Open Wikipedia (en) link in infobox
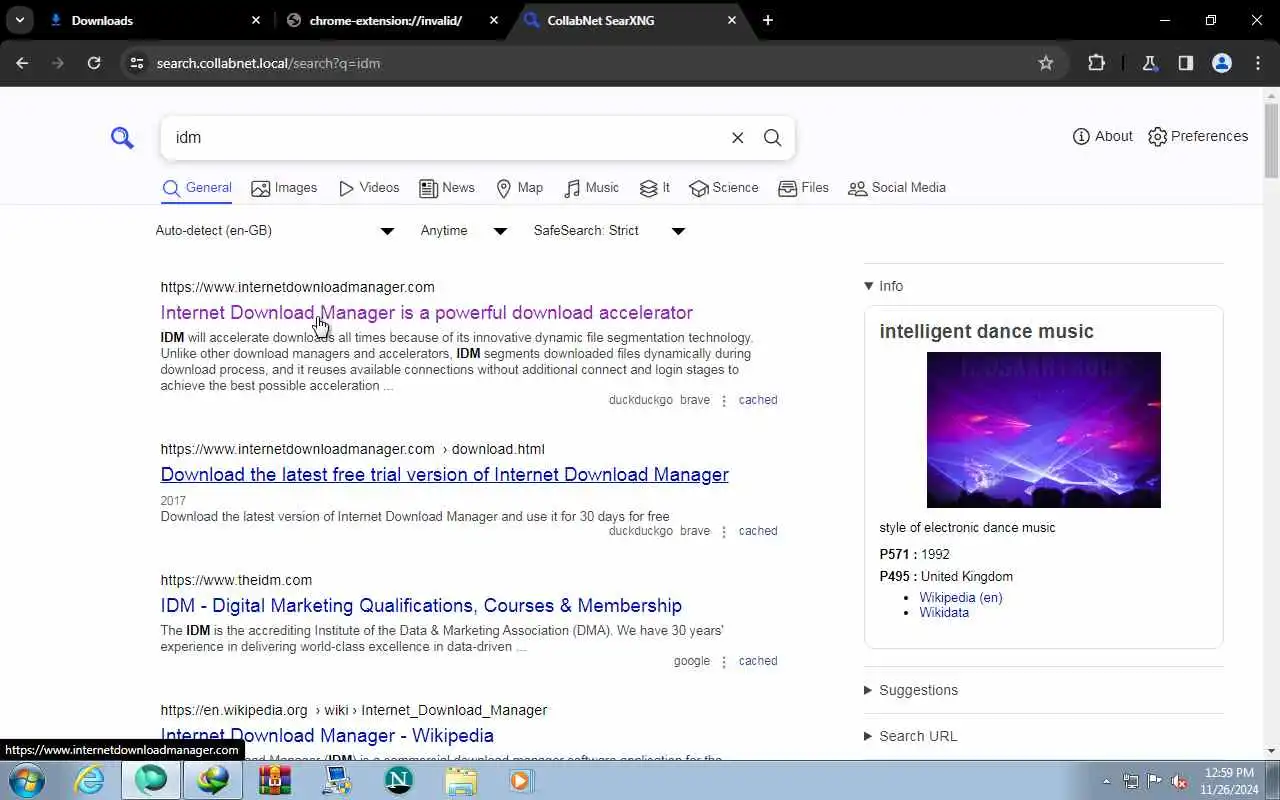 [961, 598]
